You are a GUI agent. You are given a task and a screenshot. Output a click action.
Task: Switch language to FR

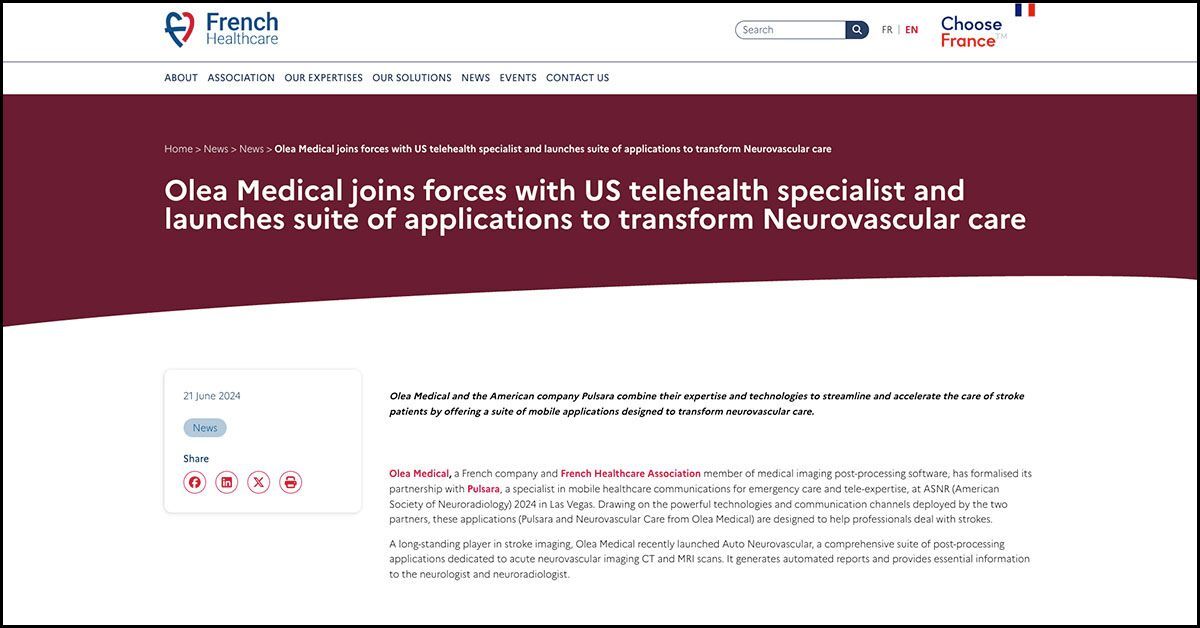(887, 30)
